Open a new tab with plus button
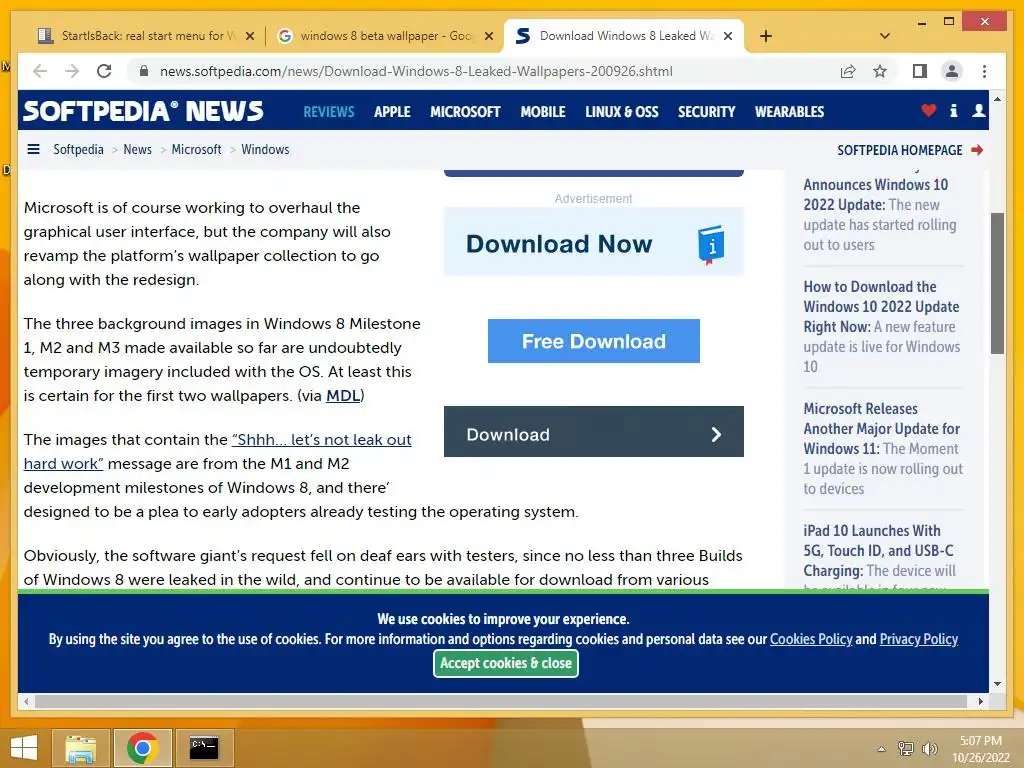The width and height of the screenshot is (1024, 768). pyautogui.click(x=766, y=36)
